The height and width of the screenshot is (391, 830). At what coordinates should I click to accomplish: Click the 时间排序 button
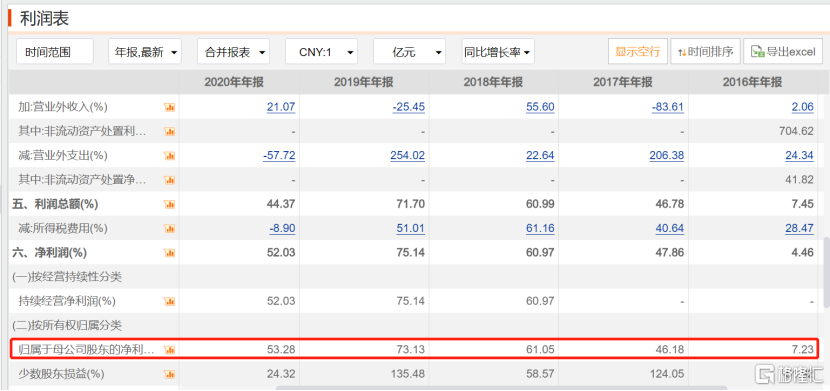[705, 52]
